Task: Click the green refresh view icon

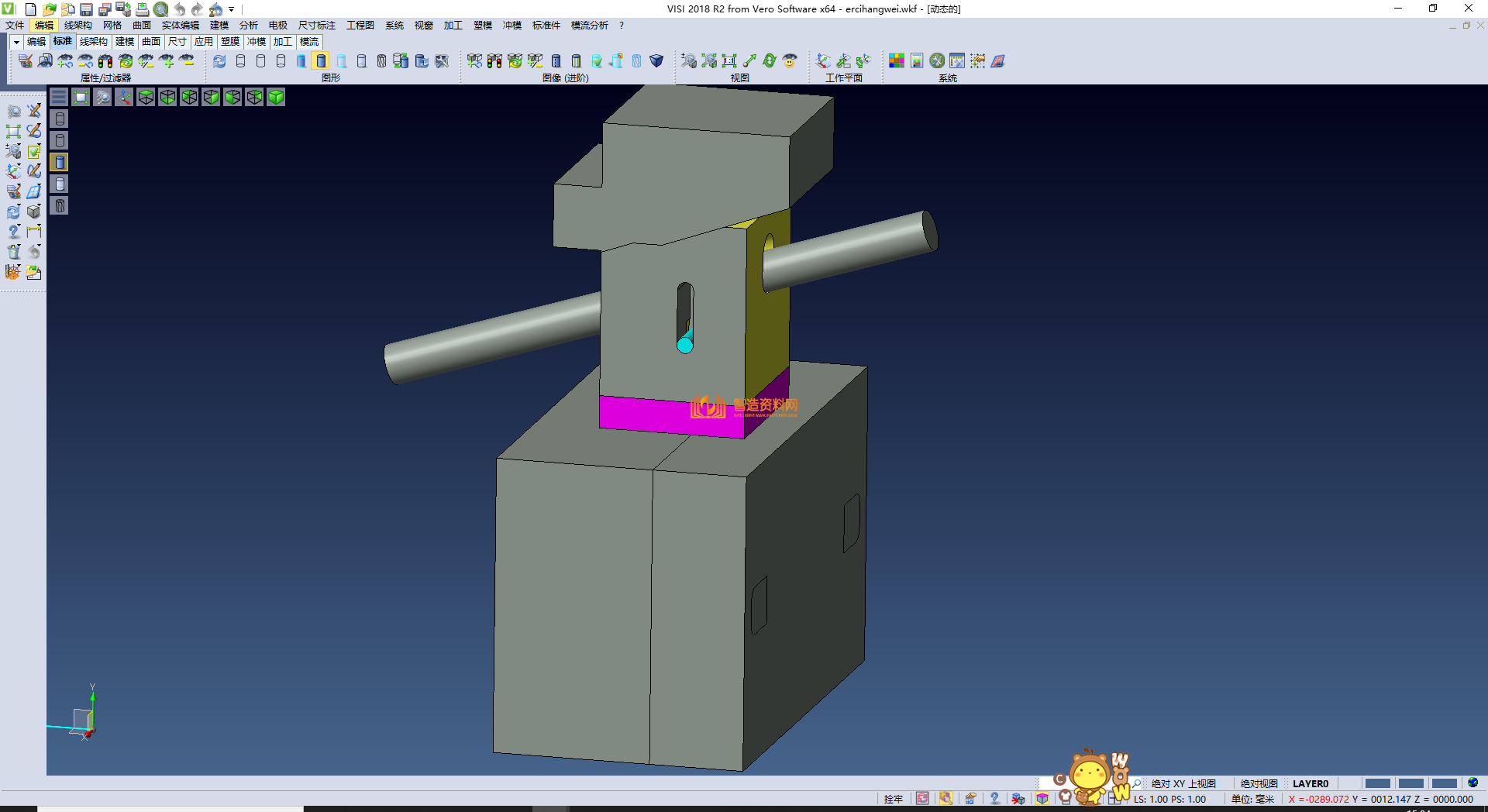Action: pyautogui.click(x=769, y=60)
